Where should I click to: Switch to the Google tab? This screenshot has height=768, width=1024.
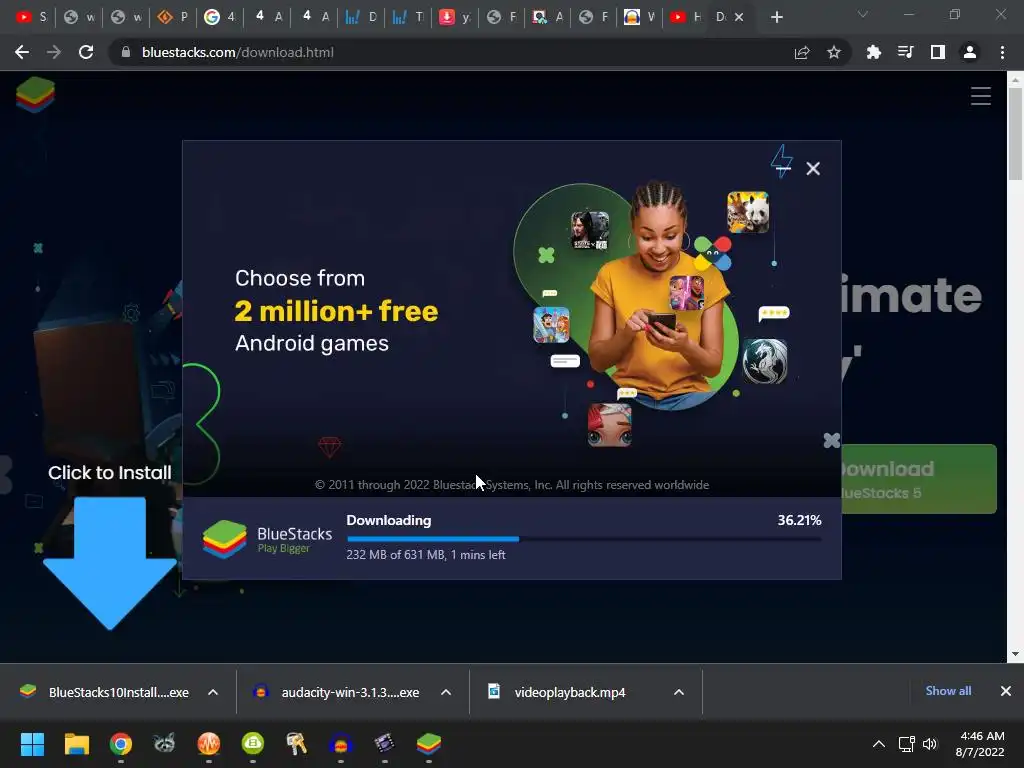click(x=220, y=17)
